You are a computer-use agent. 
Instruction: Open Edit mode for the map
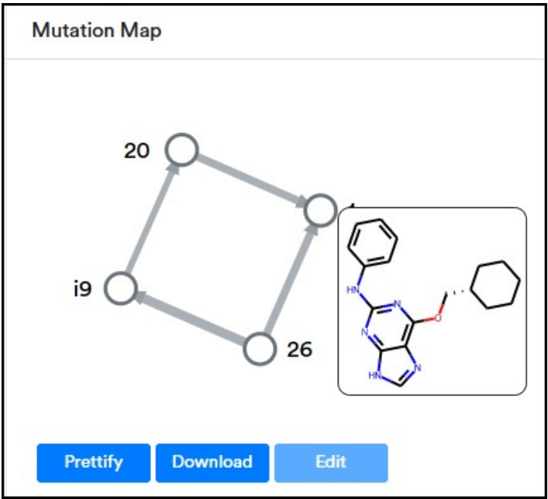(x=331, y=463)
